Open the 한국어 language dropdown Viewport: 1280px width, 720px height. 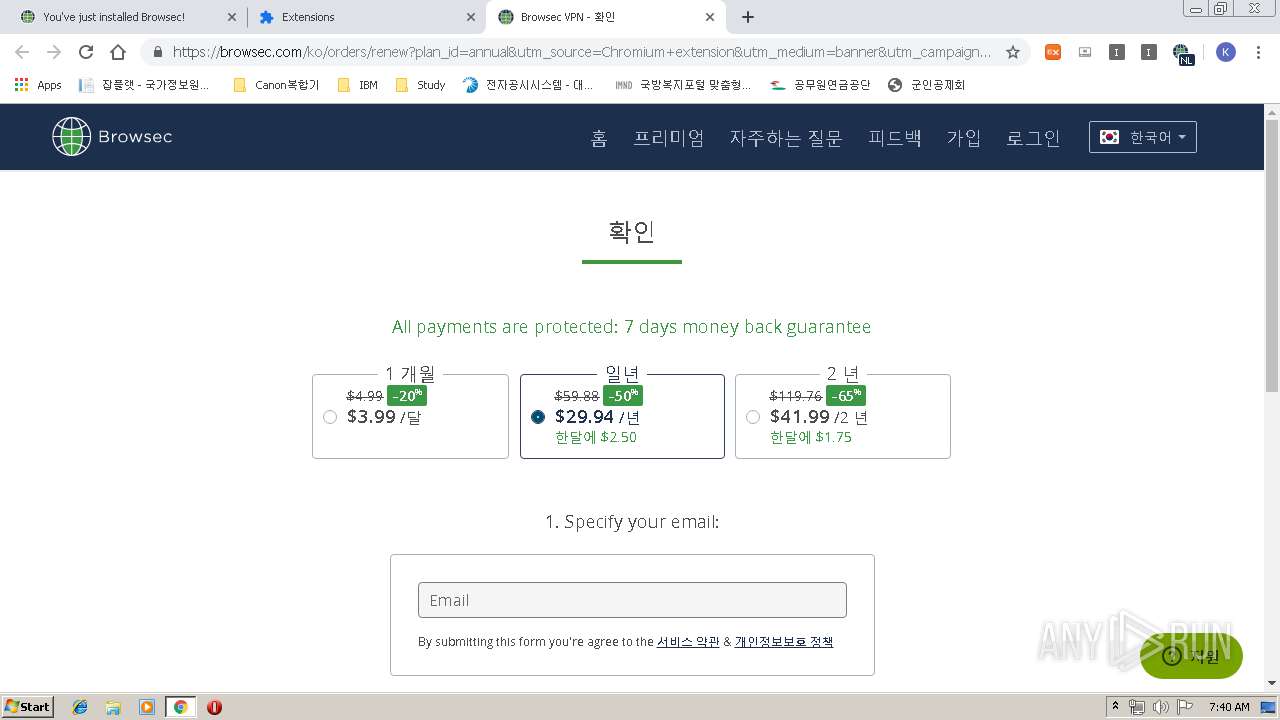point(1143,137)
